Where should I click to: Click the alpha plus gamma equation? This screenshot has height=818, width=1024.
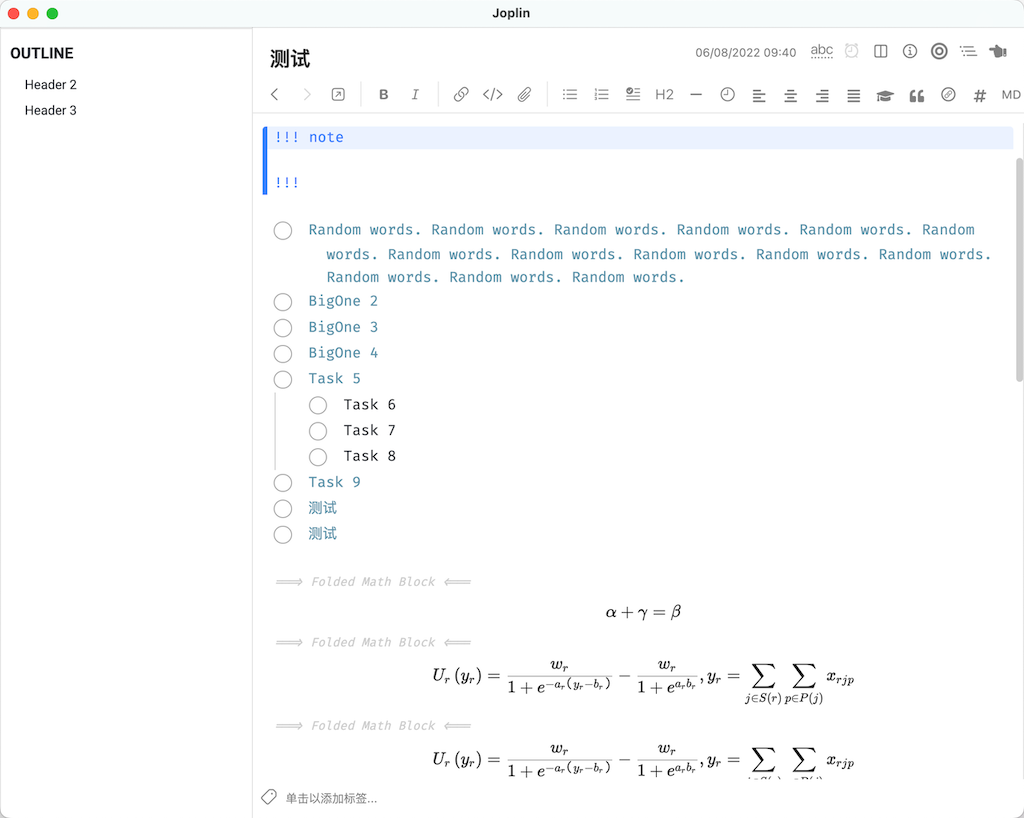(x=643, y=612)
